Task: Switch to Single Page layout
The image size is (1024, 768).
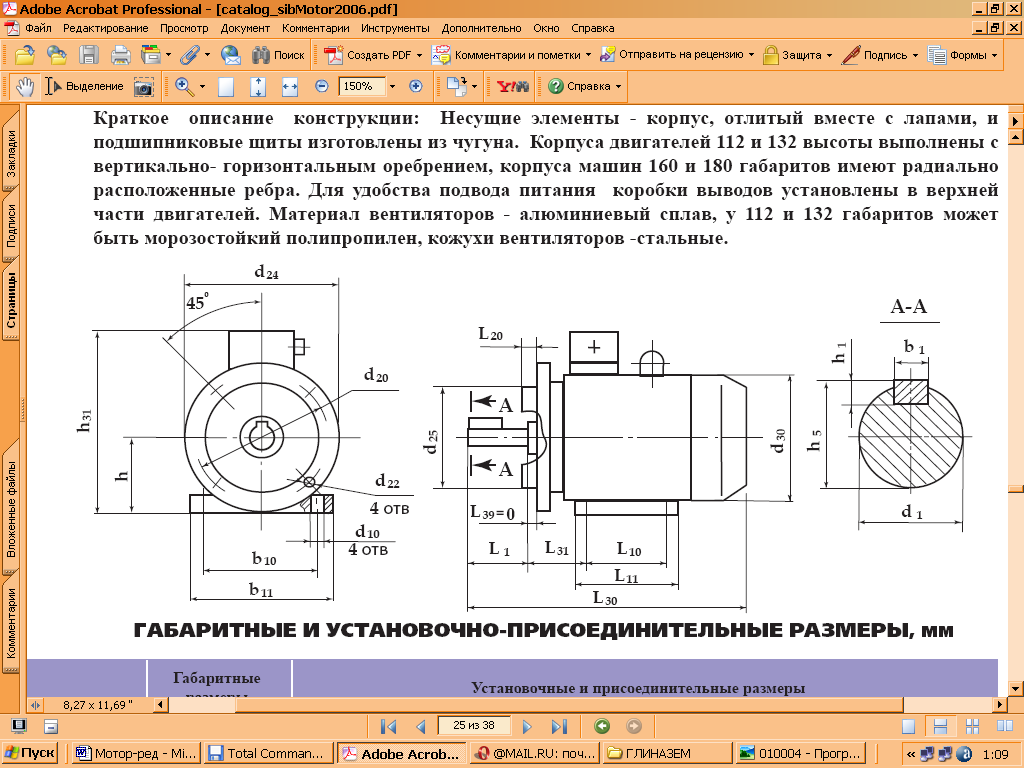Action: coord(908,727)
